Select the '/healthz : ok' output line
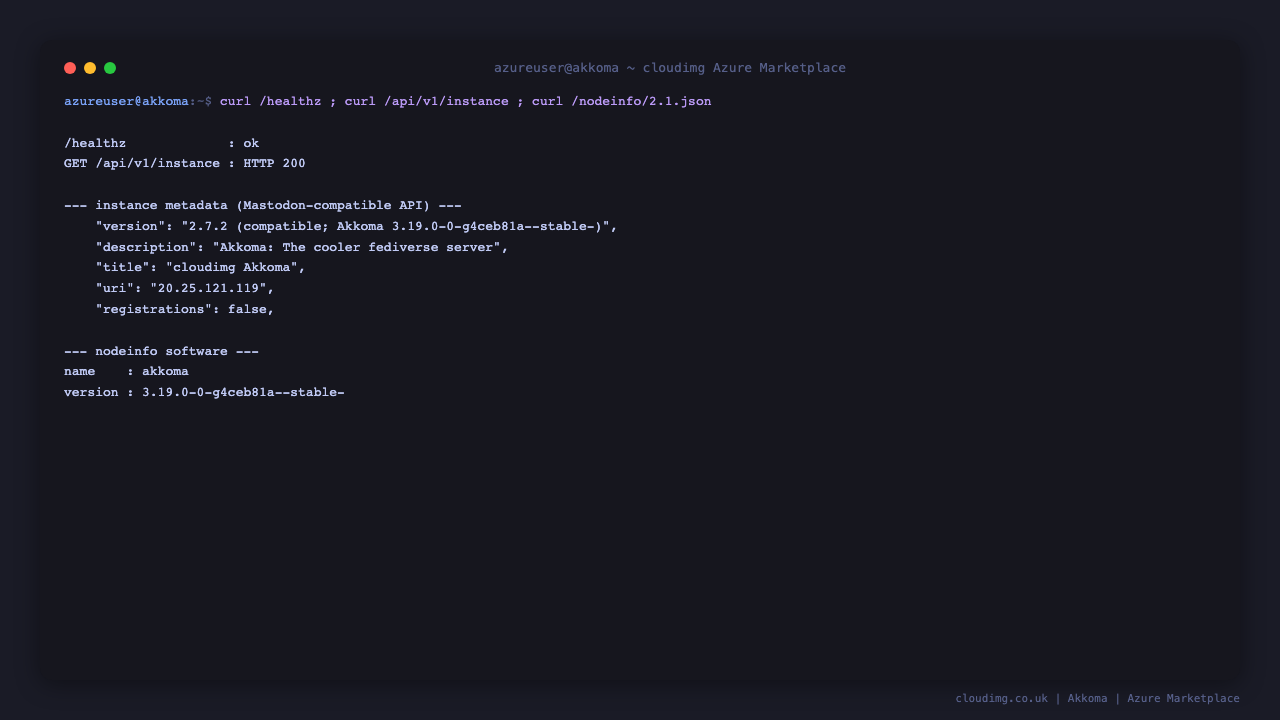Image resolution: width=1280 pixels, height=720 pixels. [162, 143]
